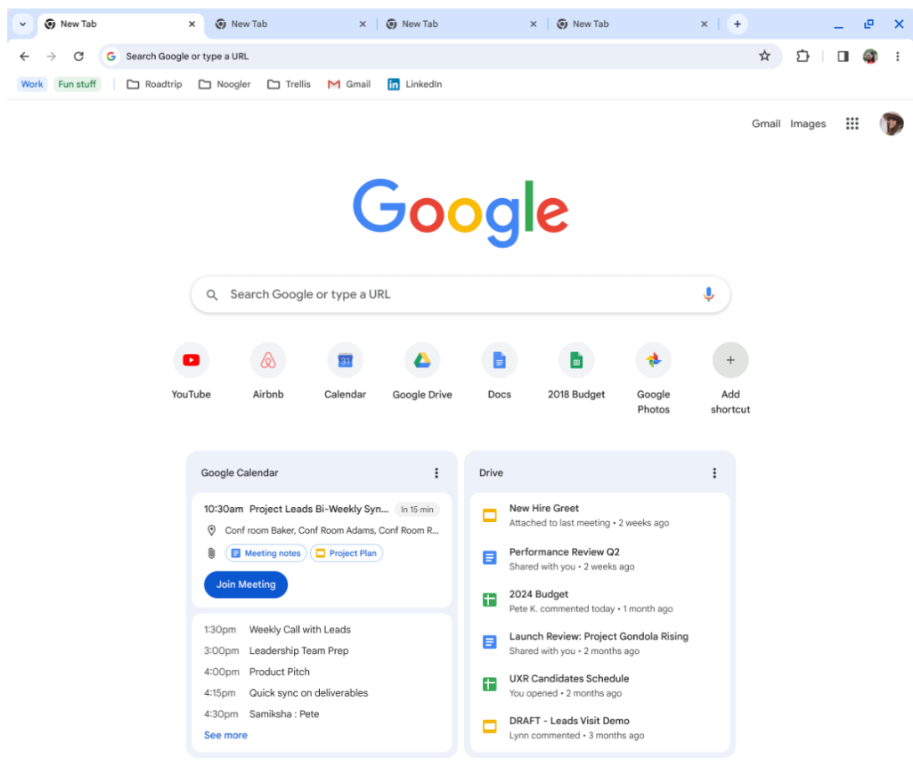This screenshot has height=781, width=913.
Task: Open the Google apps grid icon
Action: (x=852, y=123)
